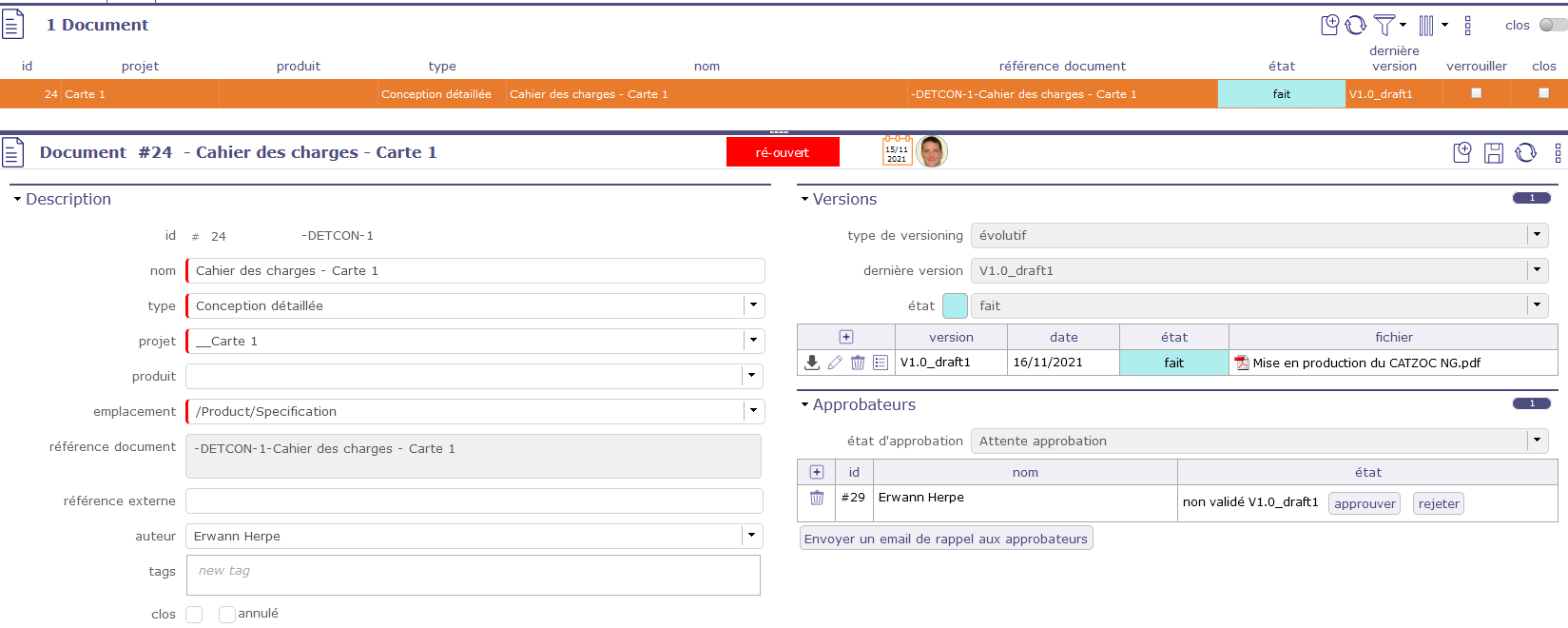Send reminder email to approvers
The height and width of the screenshot is (628, 1568).
point(945,539)
